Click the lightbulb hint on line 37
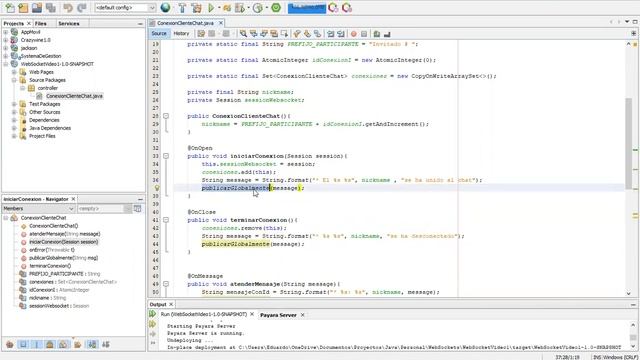The height and width of the screenshot is (360, 640). pyautogui.click(x=157, y=188)
